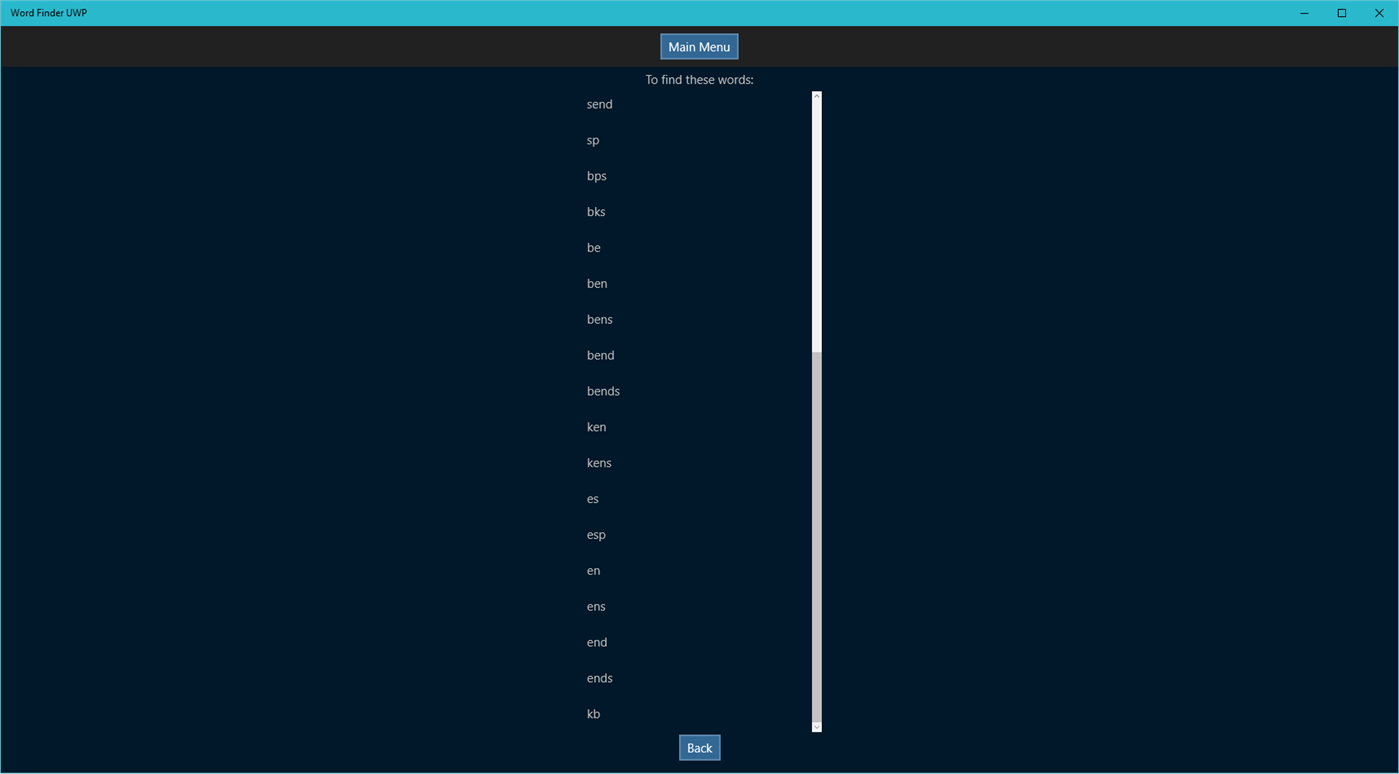Screen dimensions: 1399x774
Task: Click the scrollbar up arrow
Action: (x=815, y=95)
